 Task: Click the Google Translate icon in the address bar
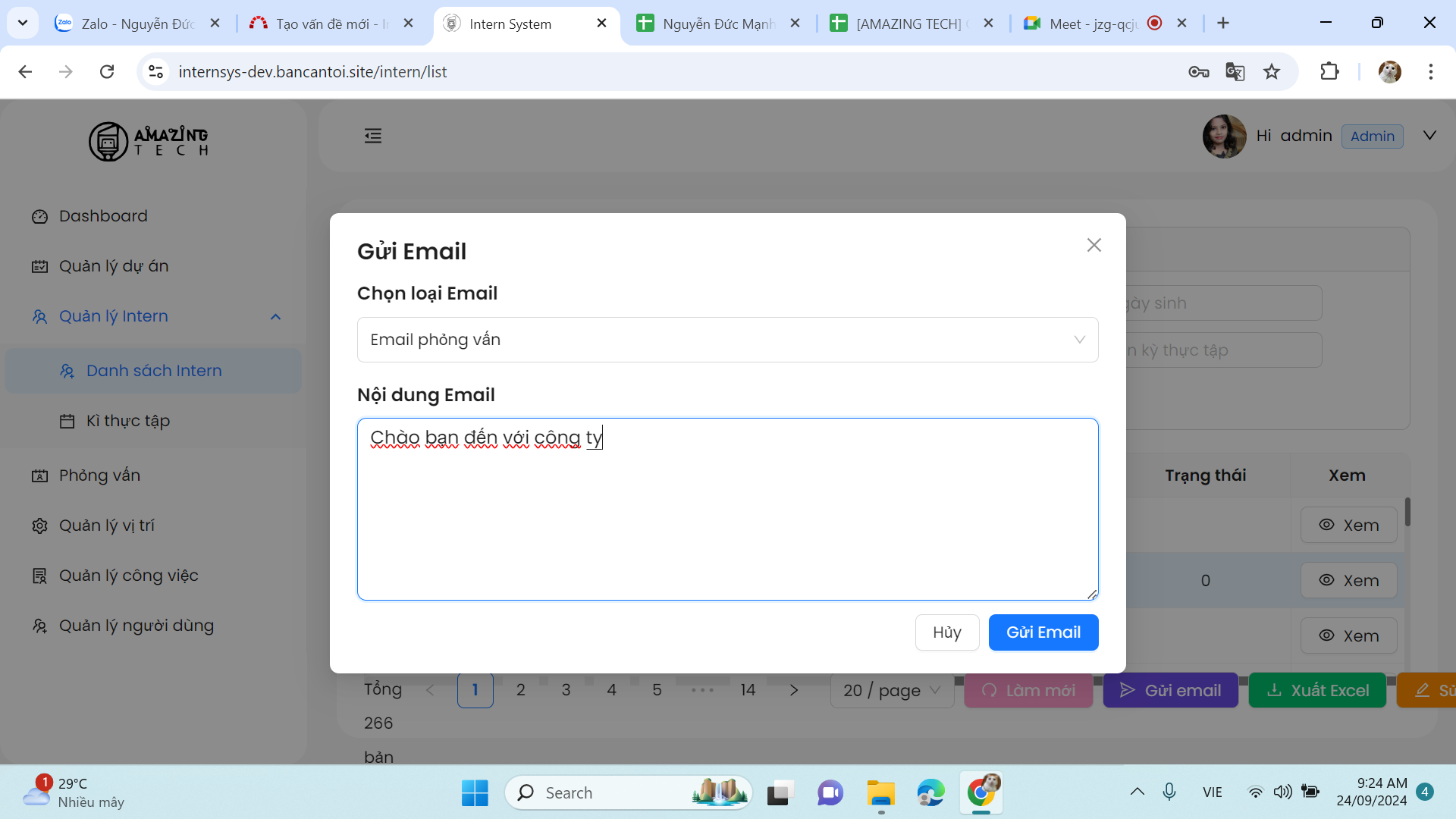pos(1235,72)
